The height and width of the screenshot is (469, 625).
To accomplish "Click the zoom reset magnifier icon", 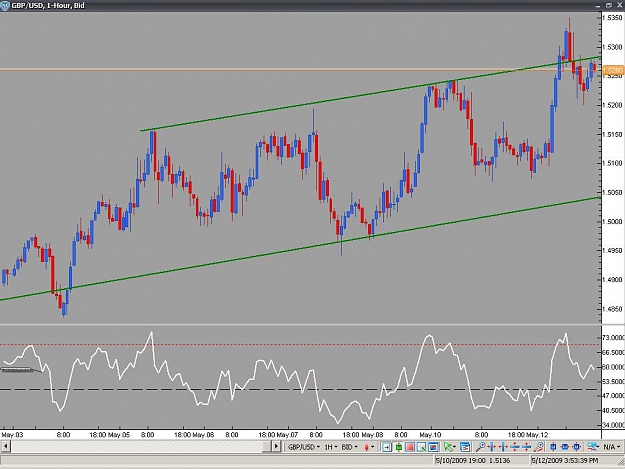I will coord(539,447).
